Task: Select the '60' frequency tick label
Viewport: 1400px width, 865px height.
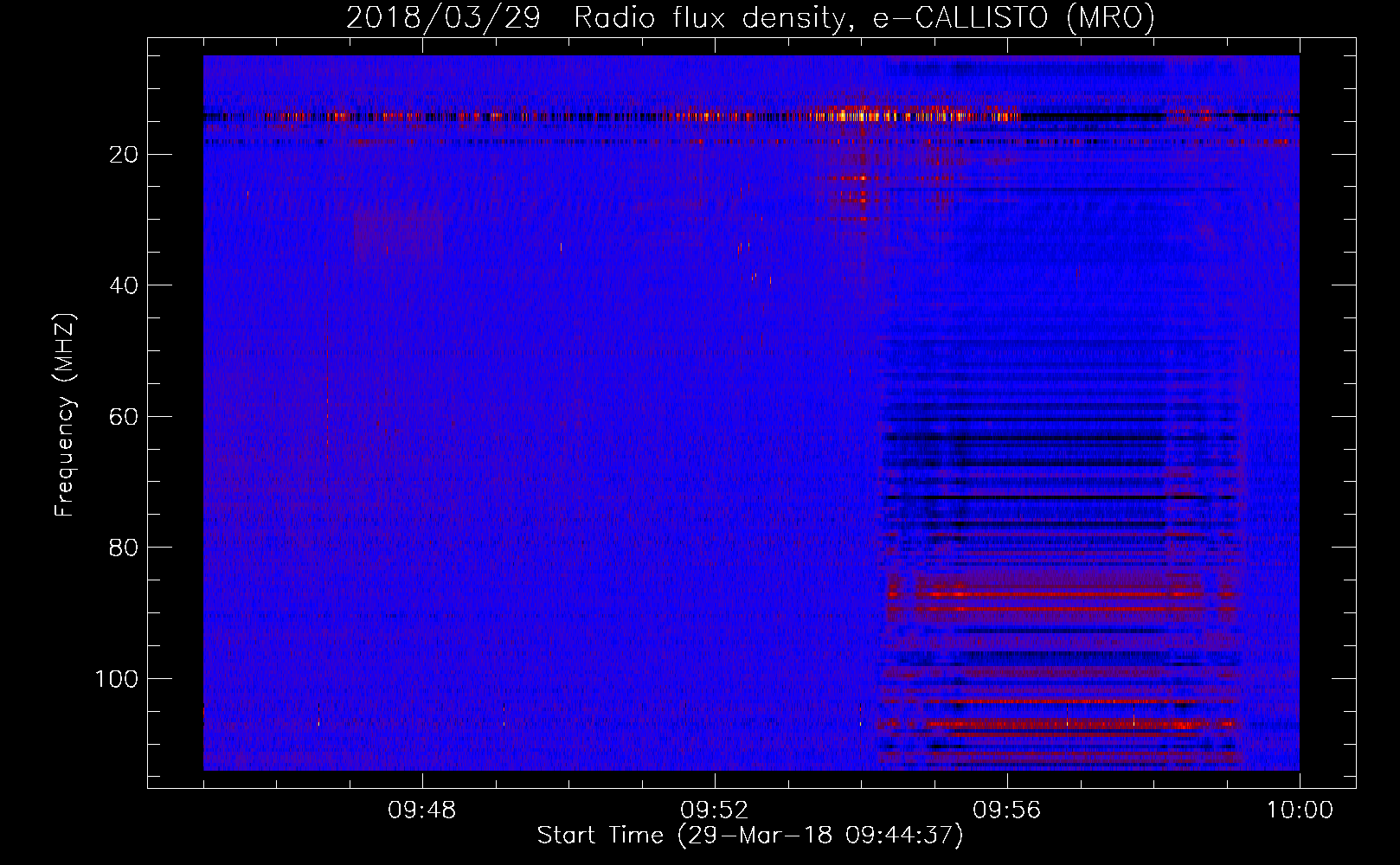Action: coord(125,417)
